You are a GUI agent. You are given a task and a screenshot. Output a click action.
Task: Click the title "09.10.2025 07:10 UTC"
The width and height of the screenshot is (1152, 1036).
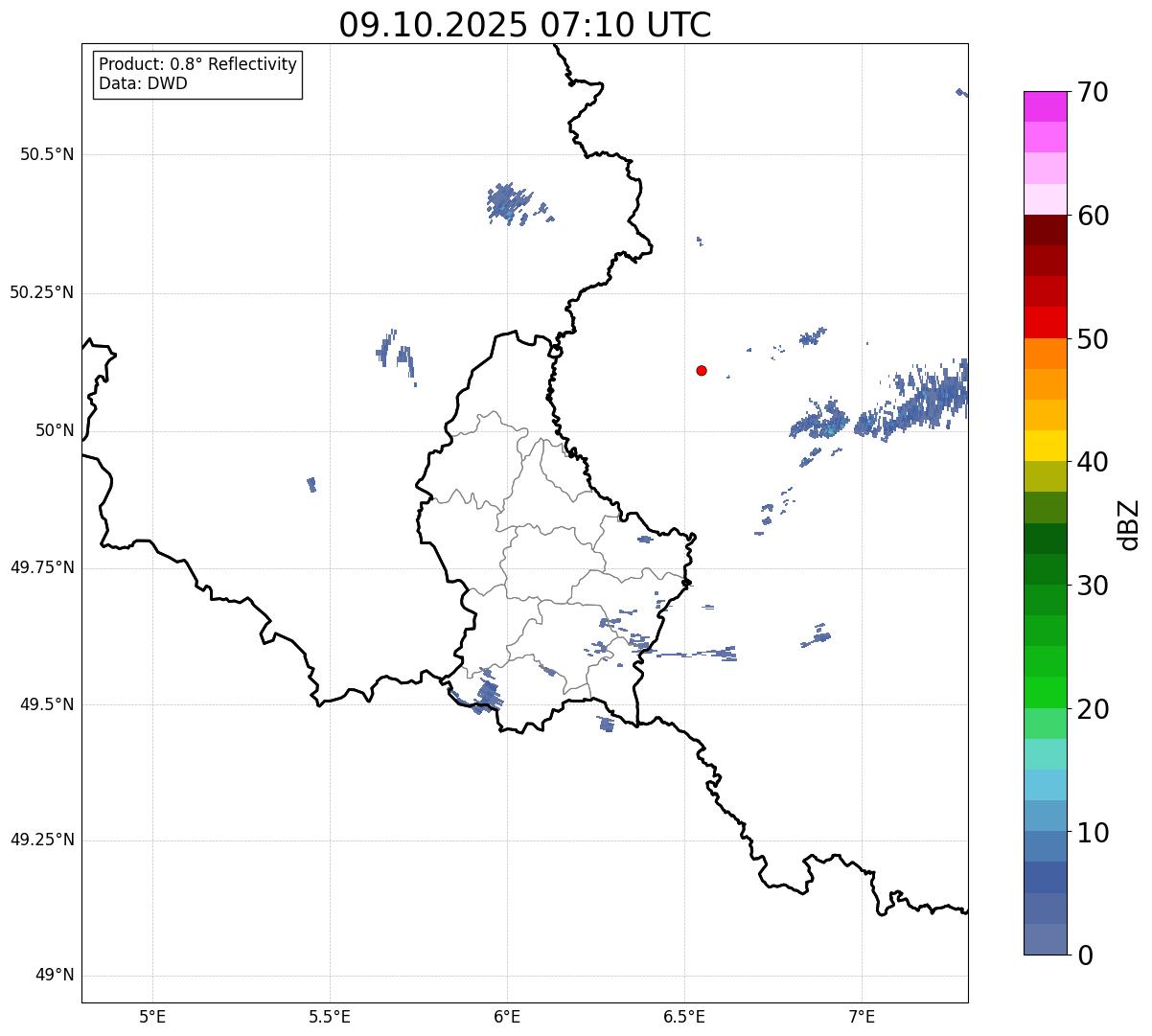click(525, 25)
